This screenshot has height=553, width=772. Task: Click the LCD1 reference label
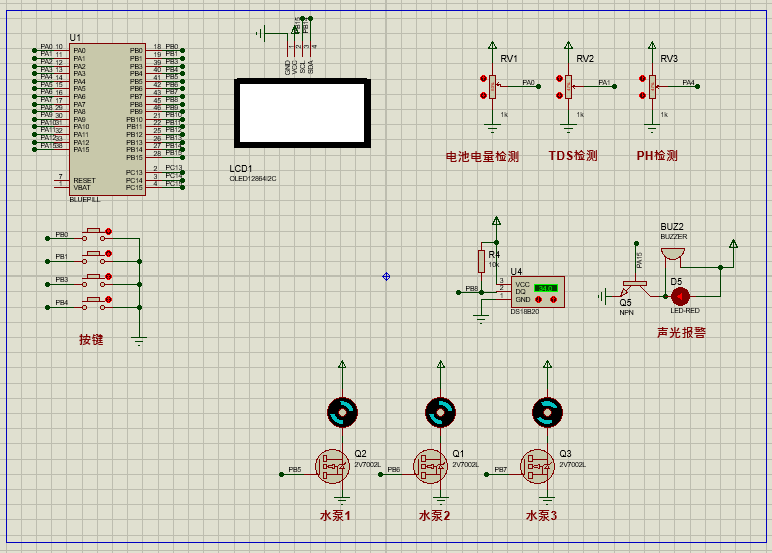(x=241, y=168)
